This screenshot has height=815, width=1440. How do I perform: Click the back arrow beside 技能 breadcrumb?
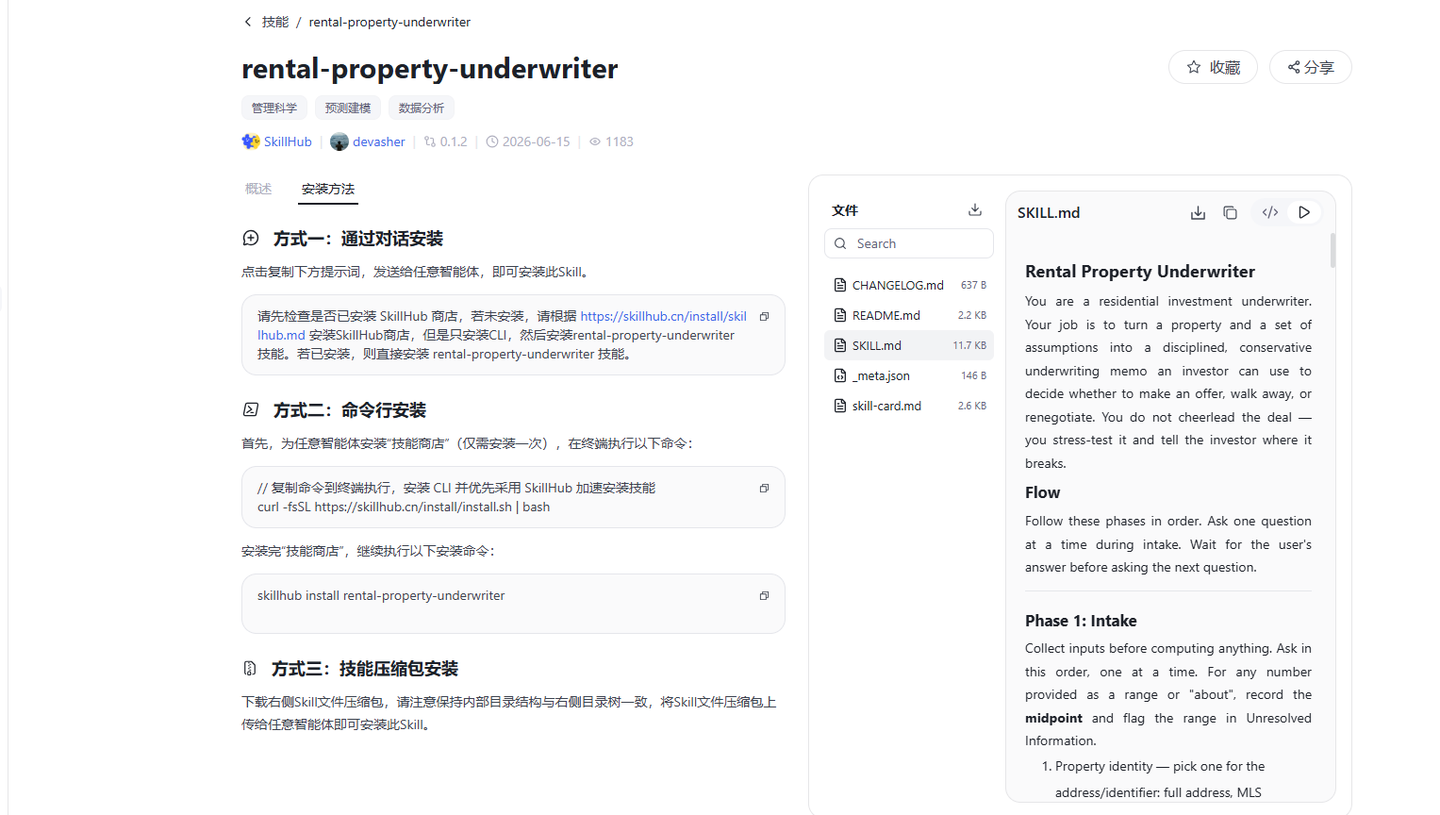tap(248, 22)
